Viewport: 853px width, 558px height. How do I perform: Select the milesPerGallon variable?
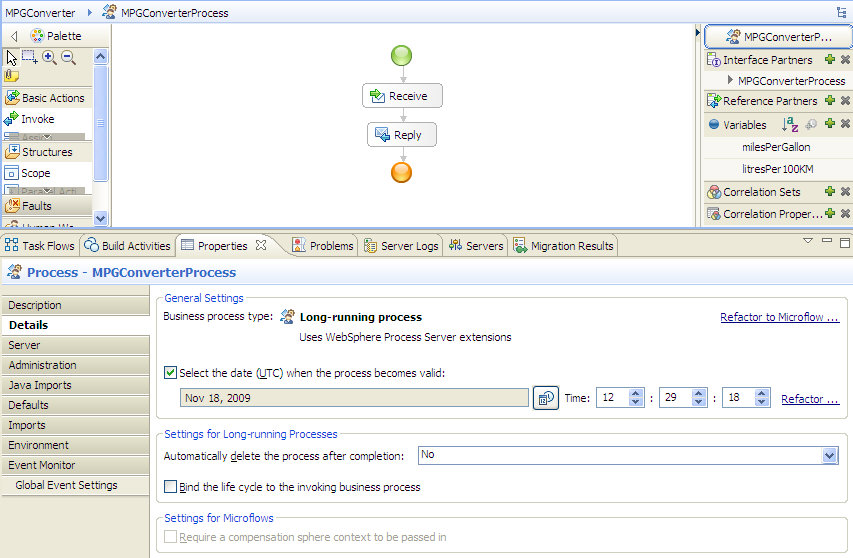pyautogui.click(x=776, y=147)
